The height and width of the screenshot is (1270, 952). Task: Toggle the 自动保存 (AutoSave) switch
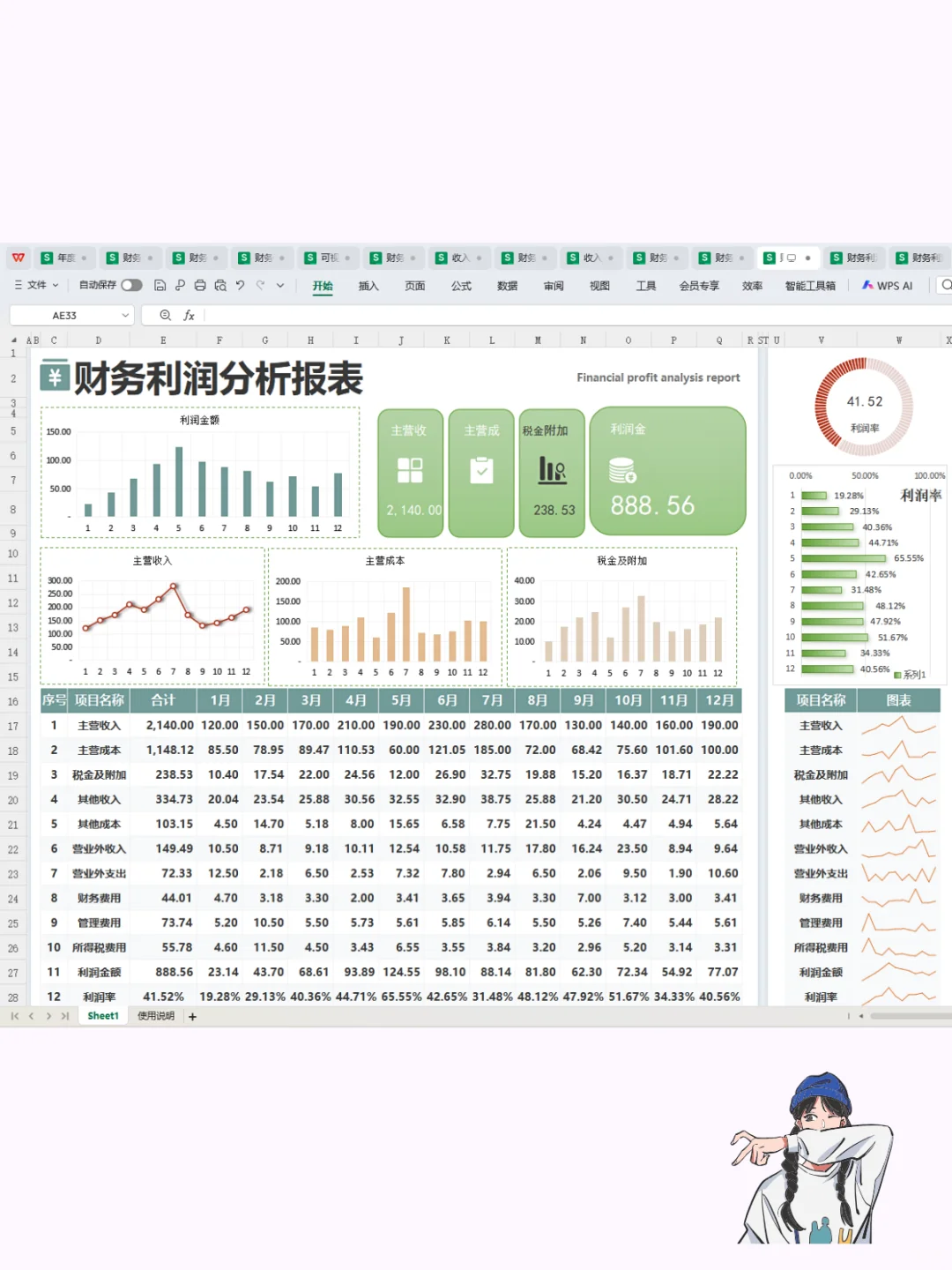132,285
